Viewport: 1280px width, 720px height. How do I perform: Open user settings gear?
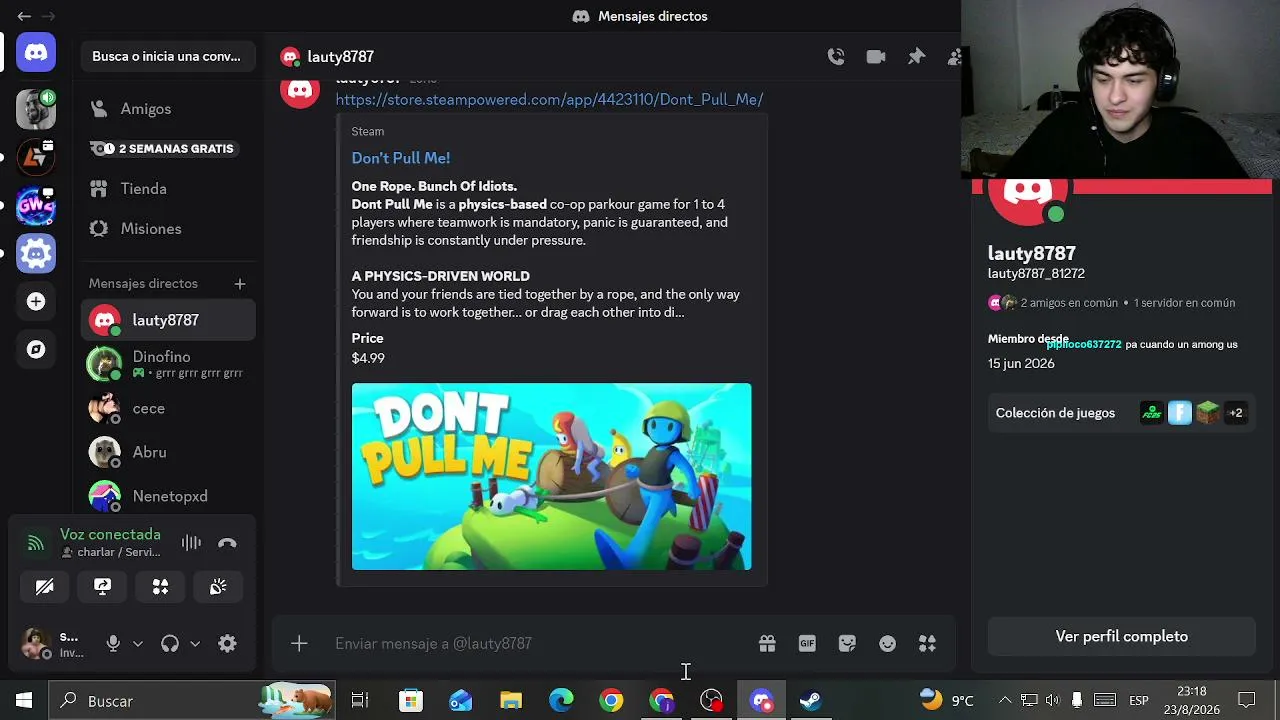click(227, 644)
